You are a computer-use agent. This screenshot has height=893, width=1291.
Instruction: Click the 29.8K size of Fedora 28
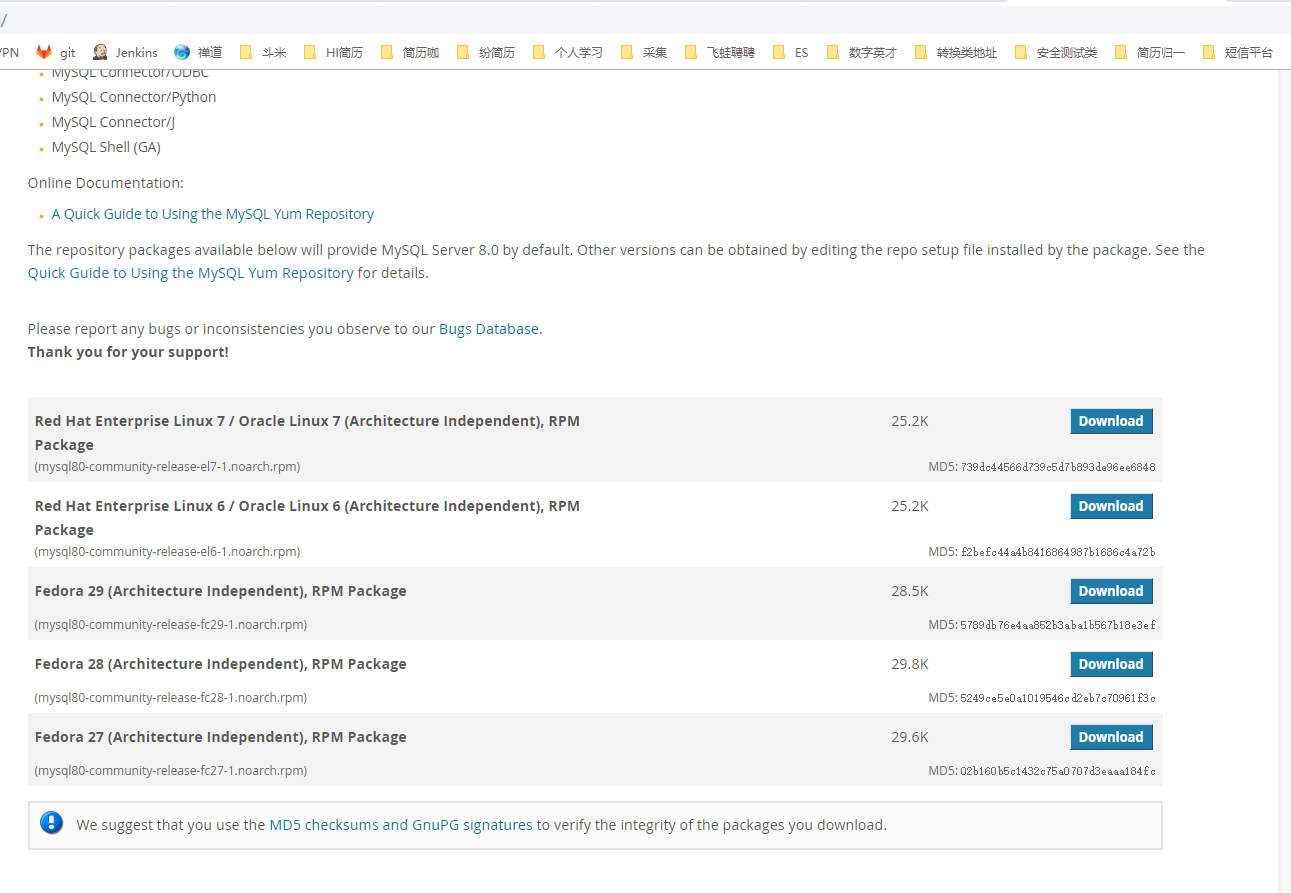(x=910, y=664)
